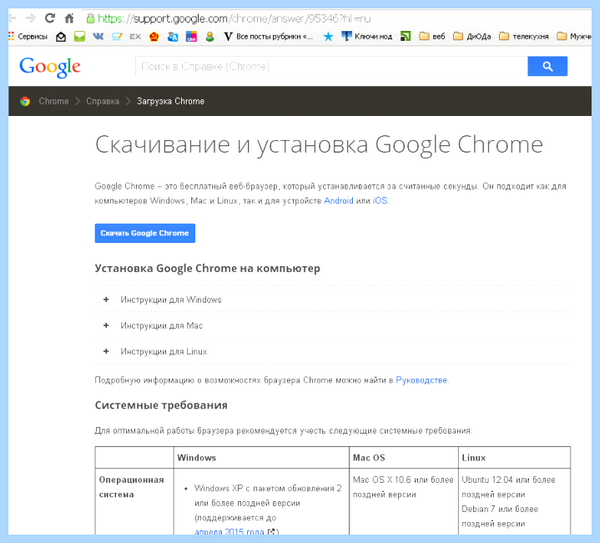The height and width of the screenshot is (543, 600).
Task: Click the 'Операционная система' row label
Action: (x=131, y=487)
